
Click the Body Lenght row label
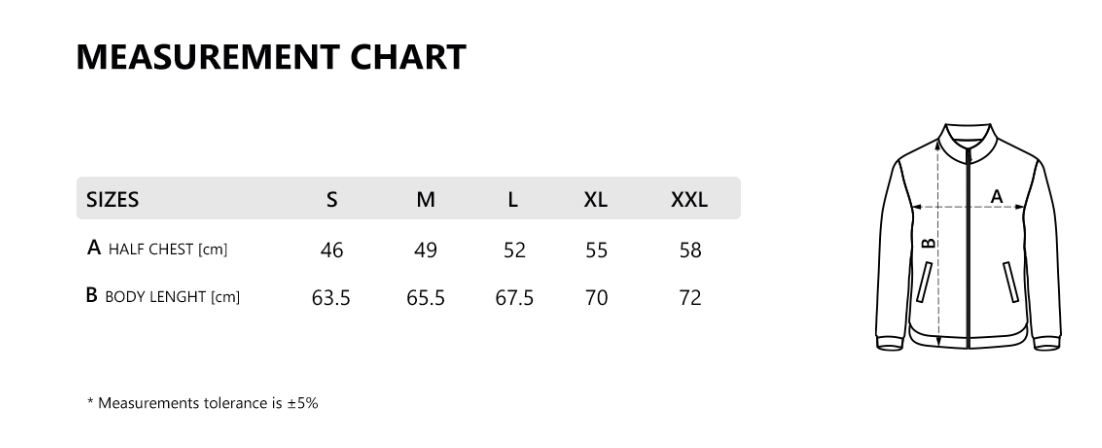(164, 296)
